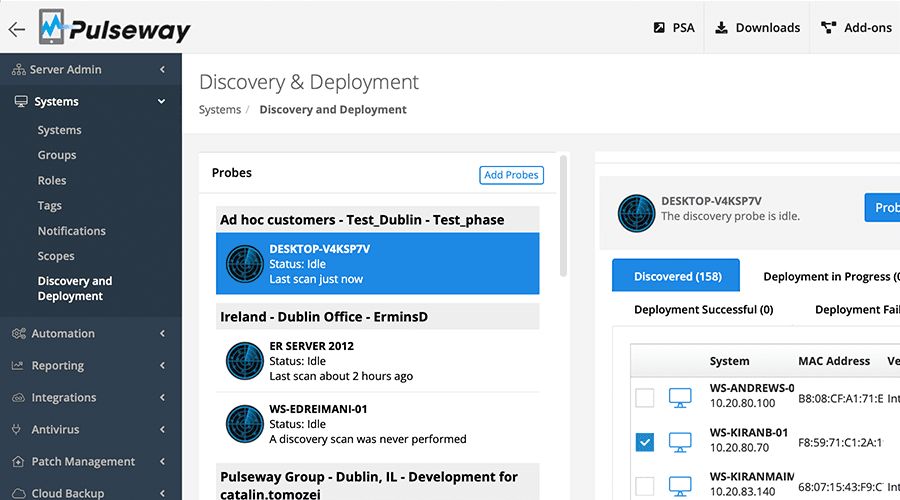Image resolution: width=900 pixels, height=500 pixels.
Task: Open the Discovered (158) tab
Action: (676, 276)
